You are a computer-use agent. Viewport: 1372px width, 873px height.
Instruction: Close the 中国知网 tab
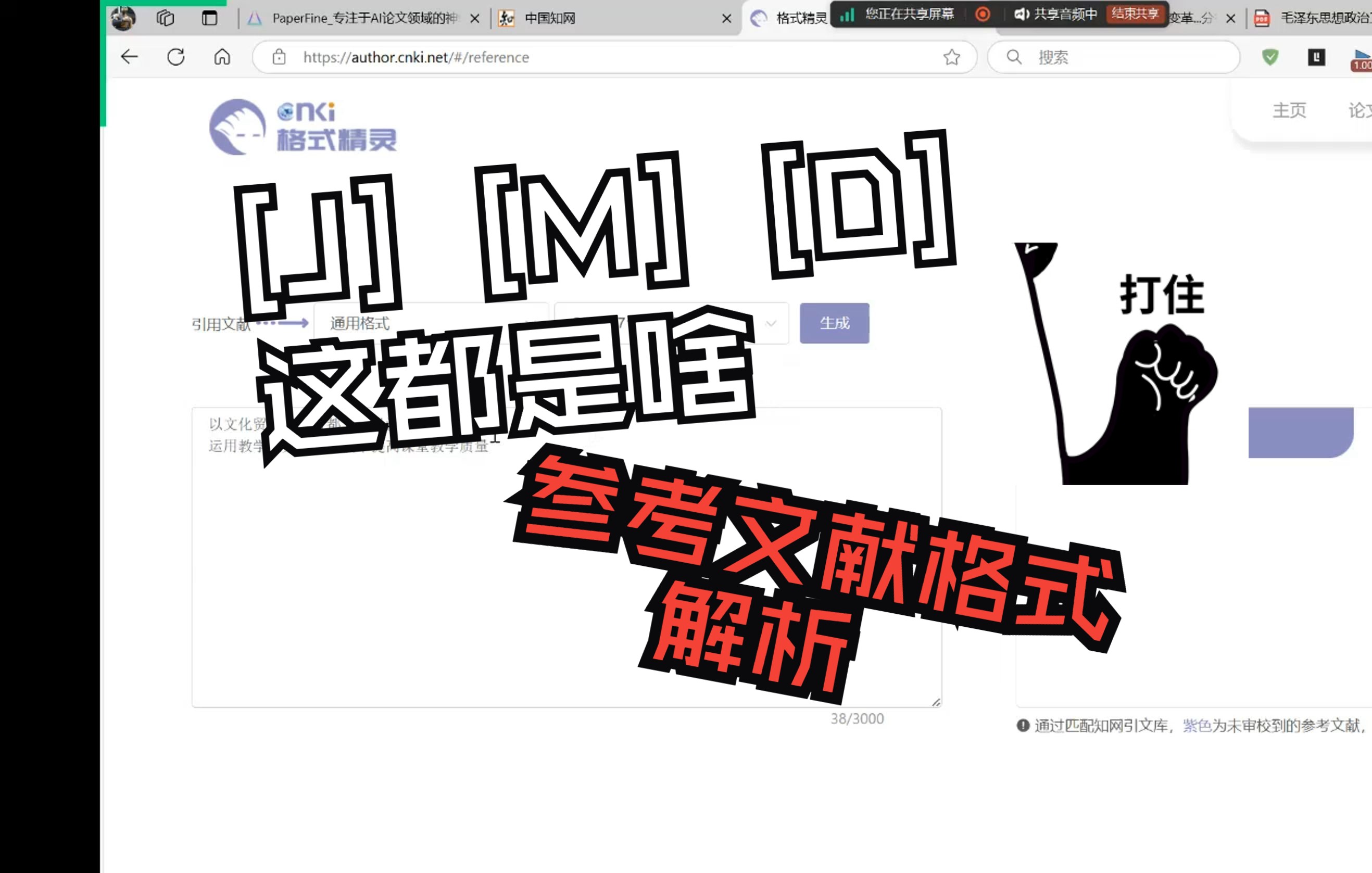pyautogui.click(x=726, y=18)
